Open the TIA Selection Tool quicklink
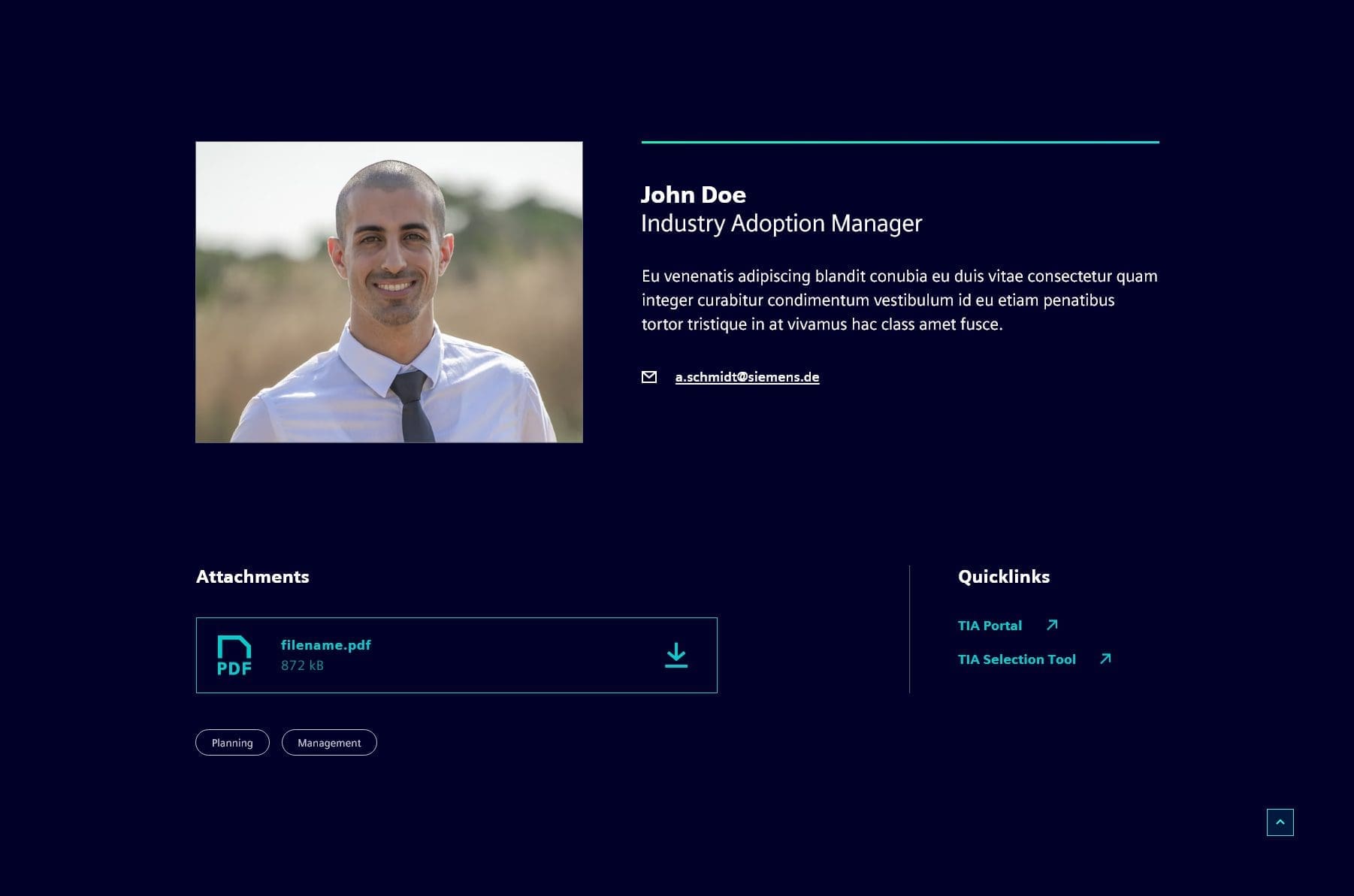The height and width of the screenshot is (896, 1354). coord(1017,659)
